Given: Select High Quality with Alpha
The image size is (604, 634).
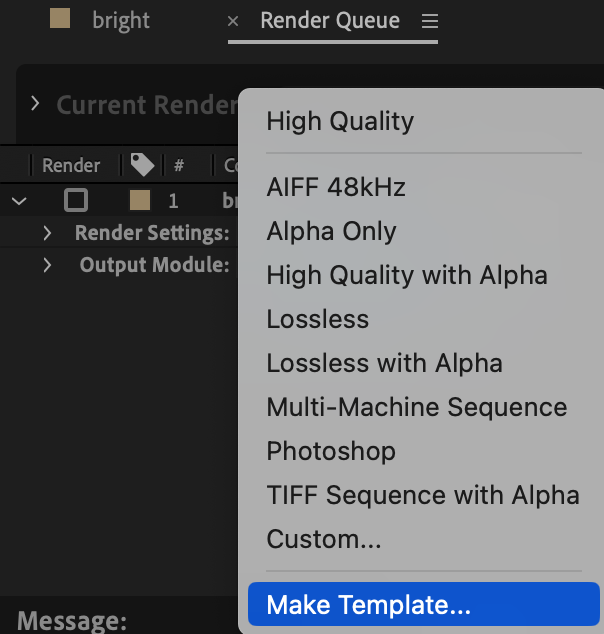Looking at the screenshot, I should tap(406, 275).
